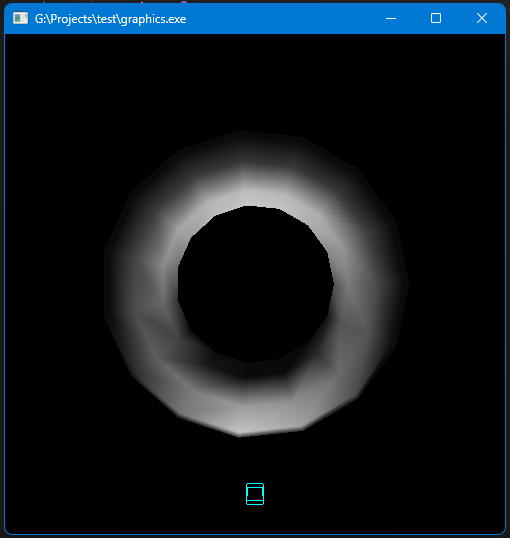Minimize the graphics.exe window
The image size is (510, 538).
(x=391, y=18)
